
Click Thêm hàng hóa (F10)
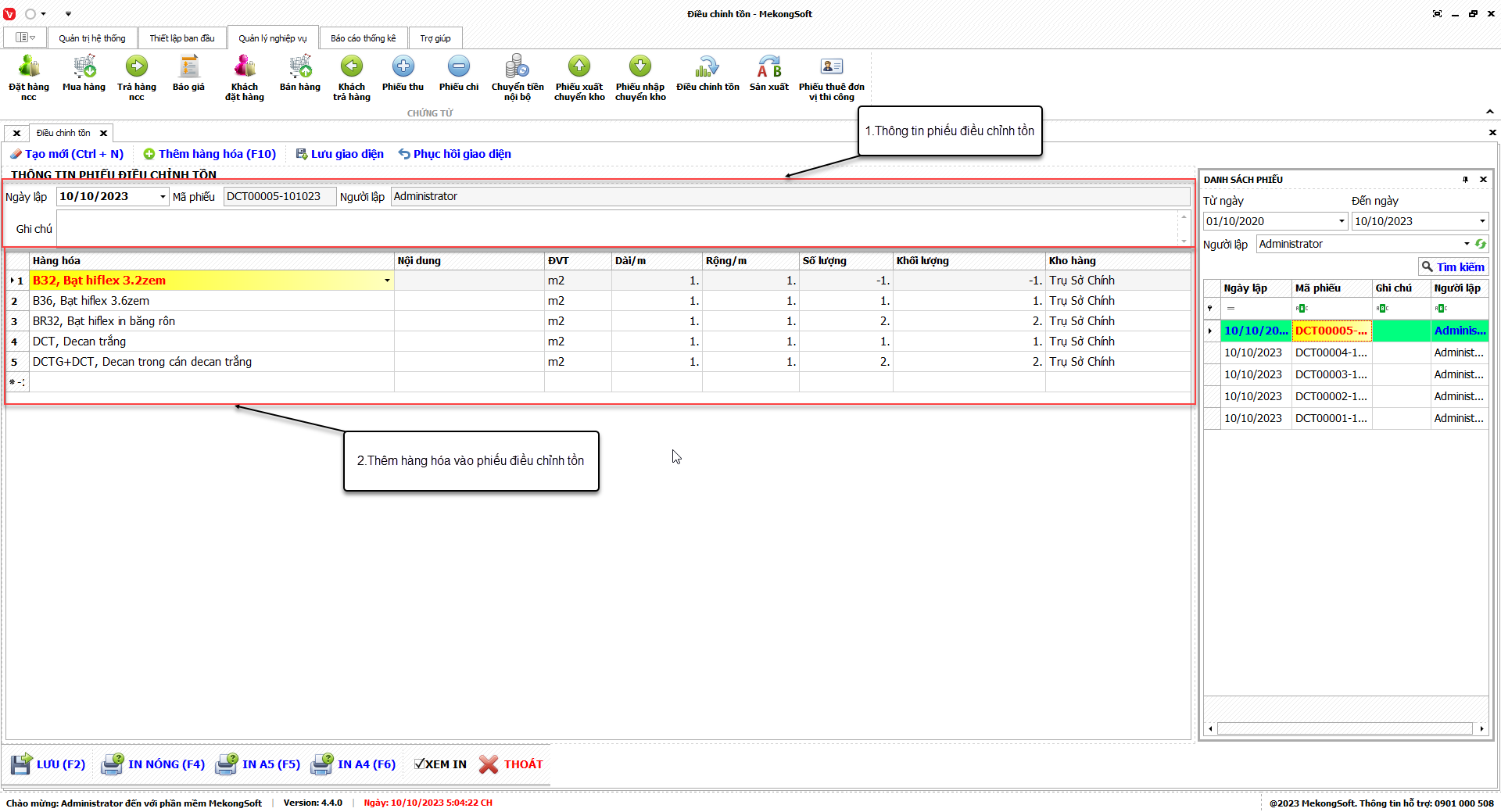coord(210,154)
